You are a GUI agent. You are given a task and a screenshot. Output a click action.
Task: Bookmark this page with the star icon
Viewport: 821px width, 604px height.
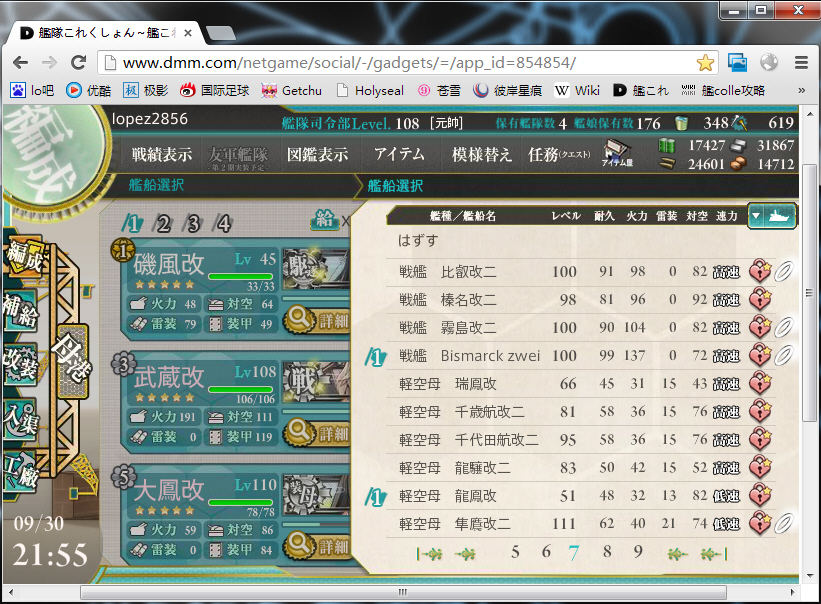[705, 63]
